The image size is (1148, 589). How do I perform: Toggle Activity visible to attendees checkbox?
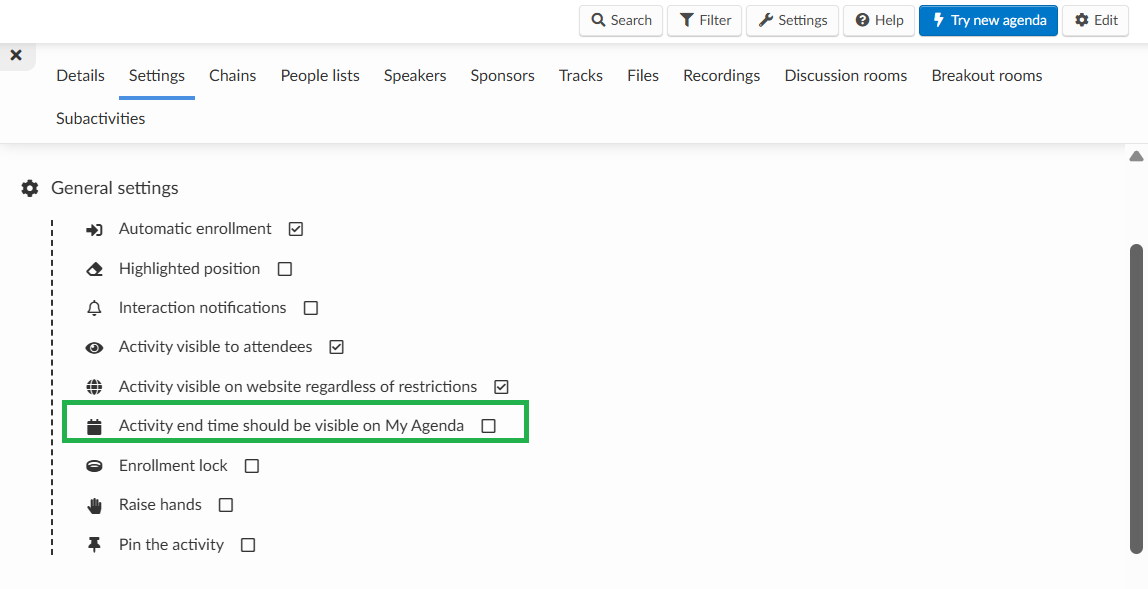pyautogui.click(x=336, y=347)
